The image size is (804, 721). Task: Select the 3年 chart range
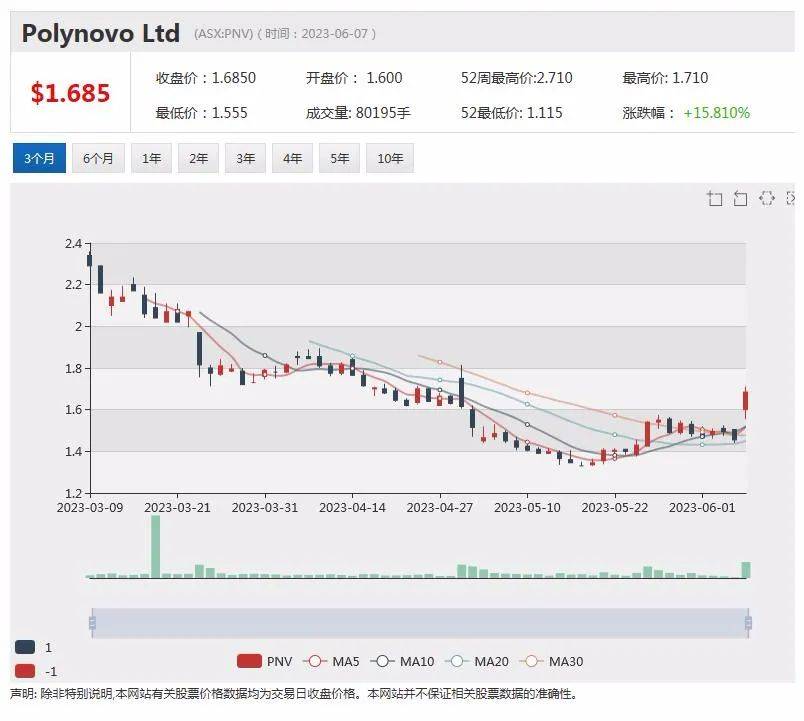[246, 158]
